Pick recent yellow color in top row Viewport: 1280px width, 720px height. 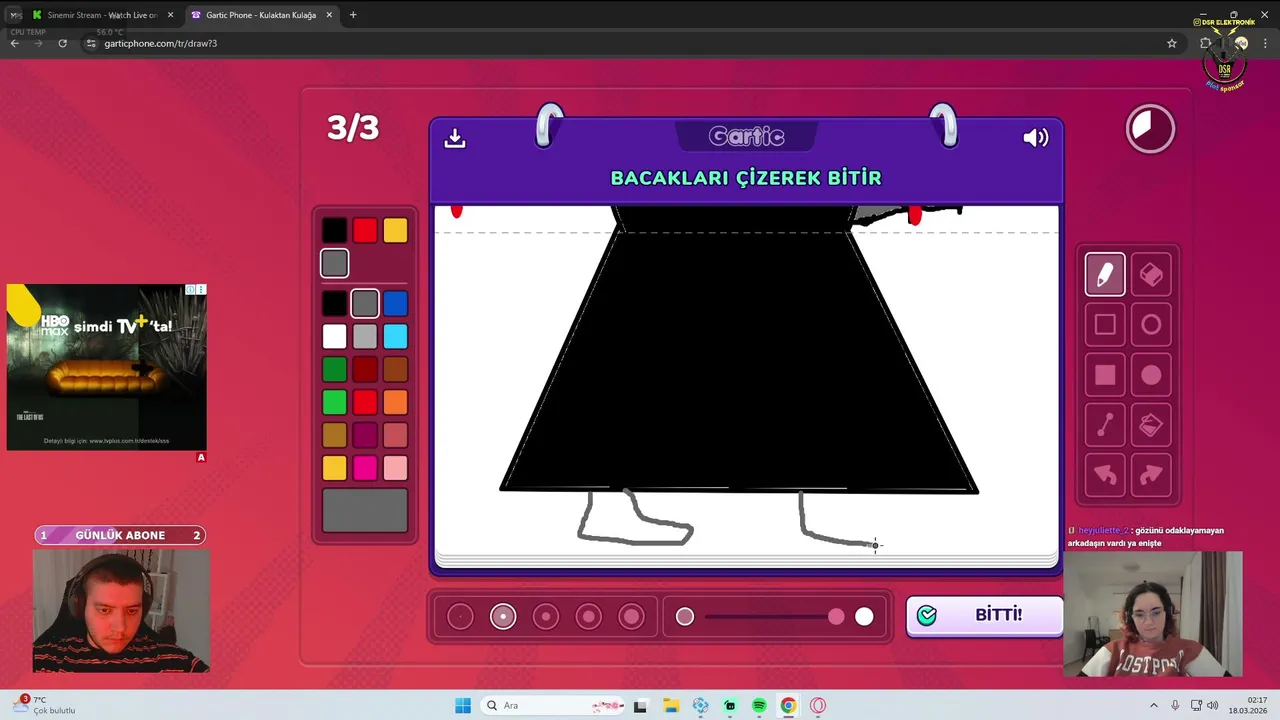coord(395,231)
